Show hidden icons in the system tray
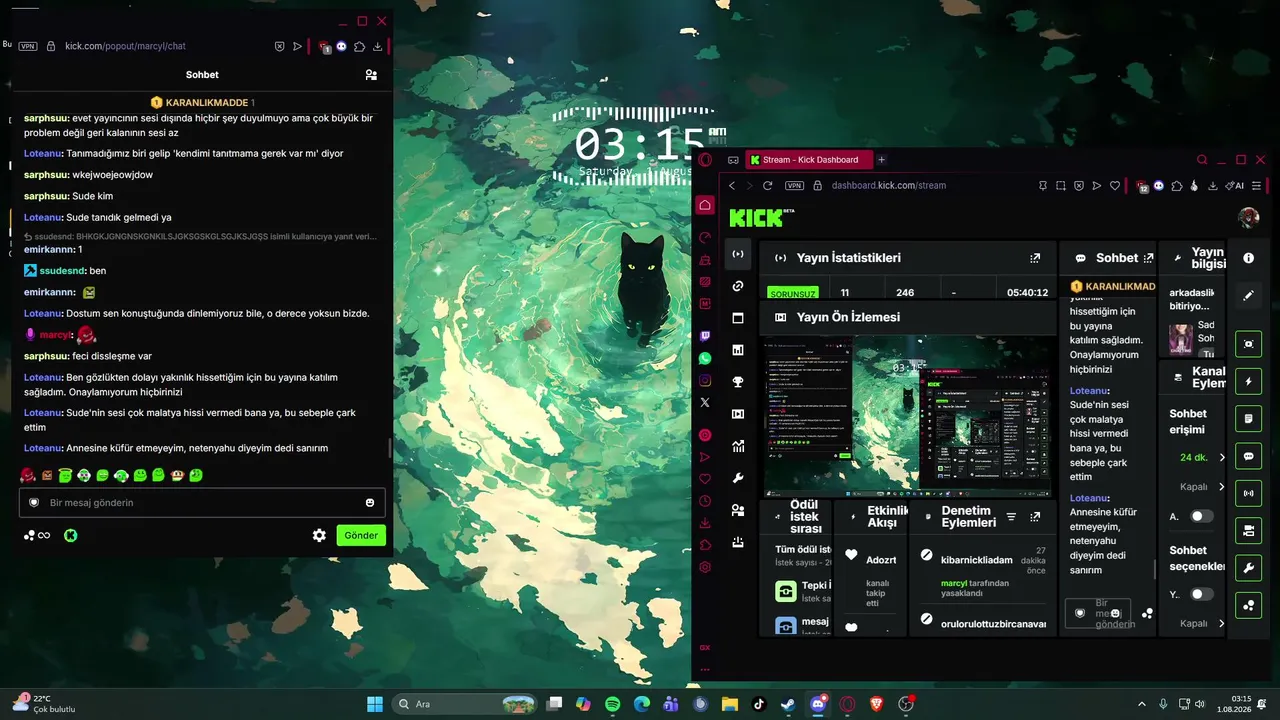 click(x=1142, y=704)
